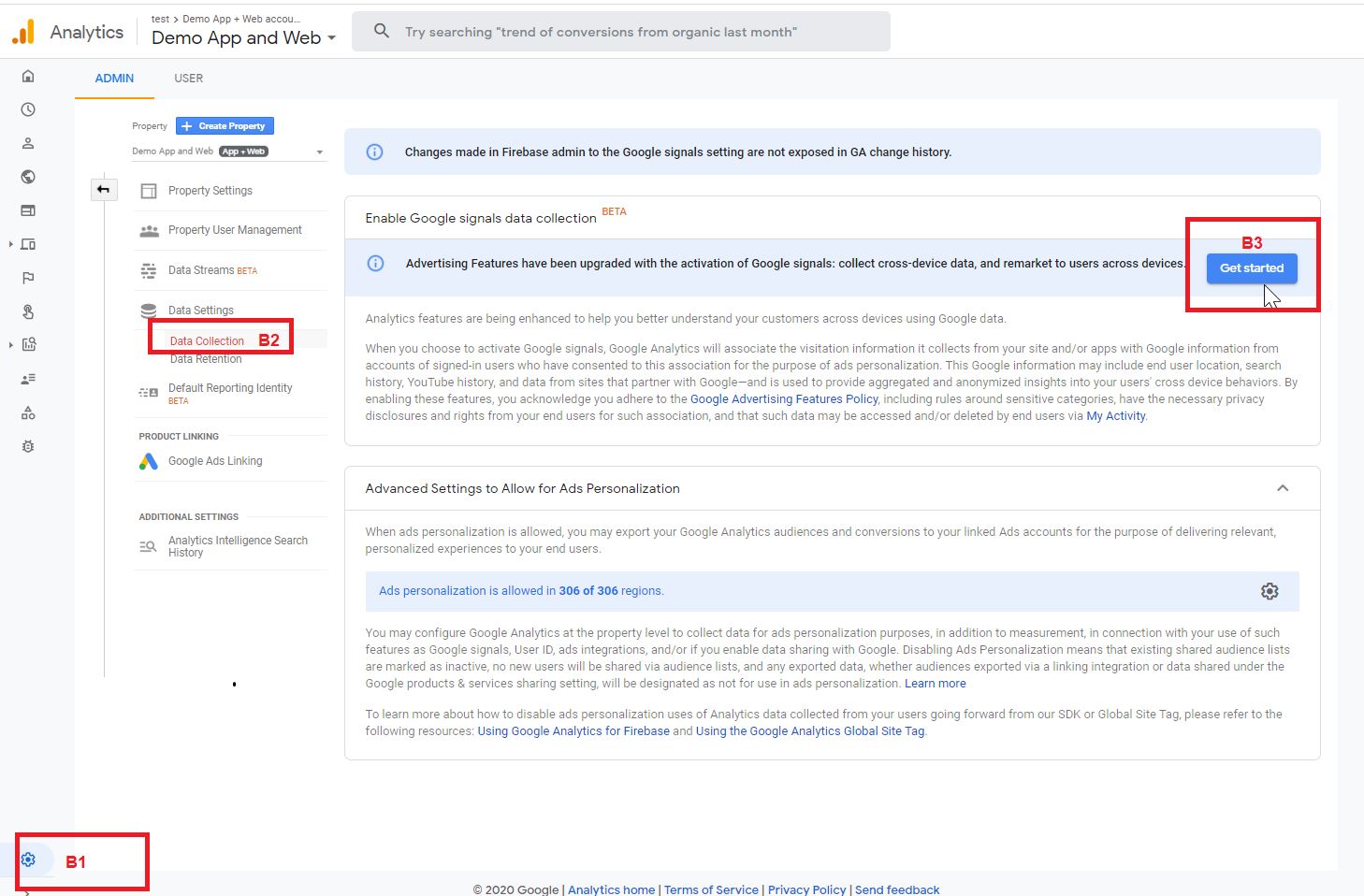The height and width of the screenshot is (896, 1364).
Task: Click the back arrow button beside property menu
Action: coord(103,190)
